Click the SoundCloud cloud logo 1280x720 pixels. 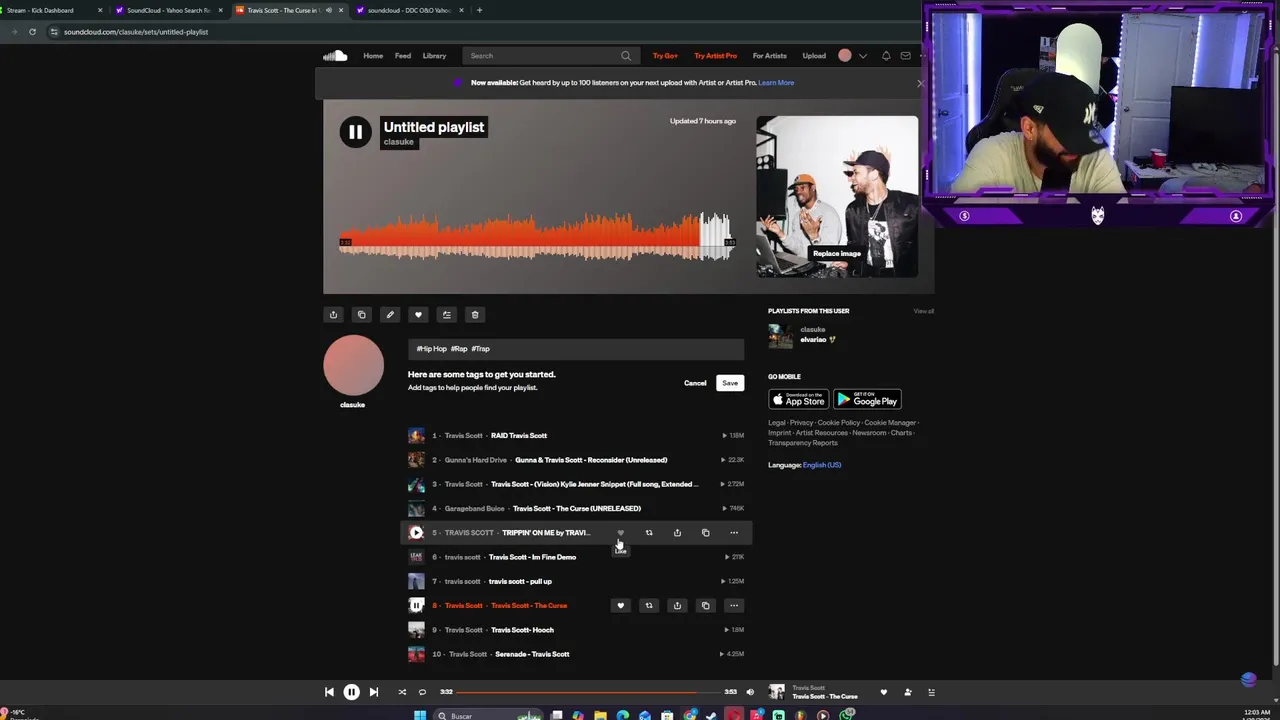pyautogui.click(x=335, y=56)
